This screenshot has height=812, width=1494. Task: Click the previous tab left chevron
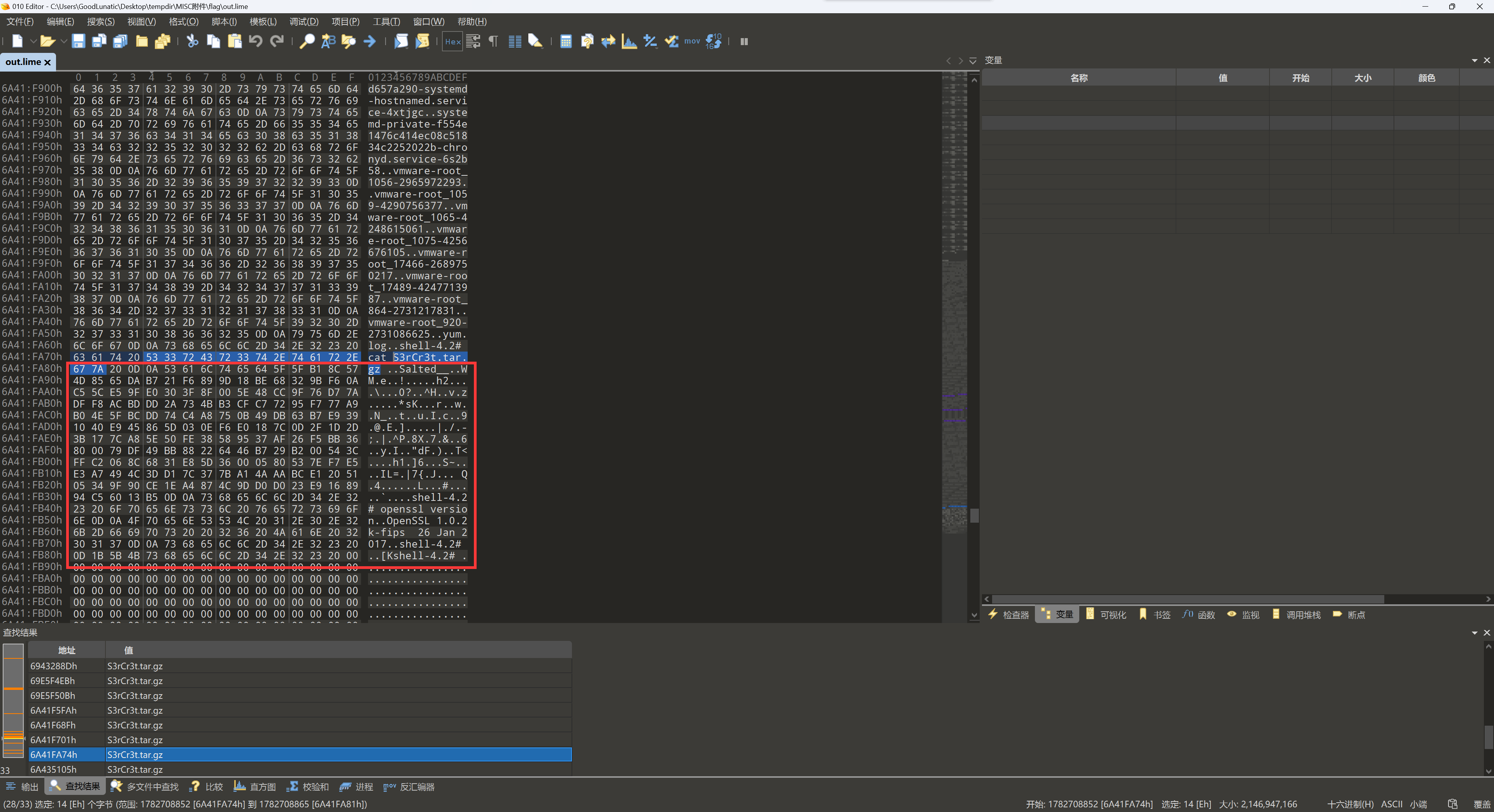tap(948, 60)
